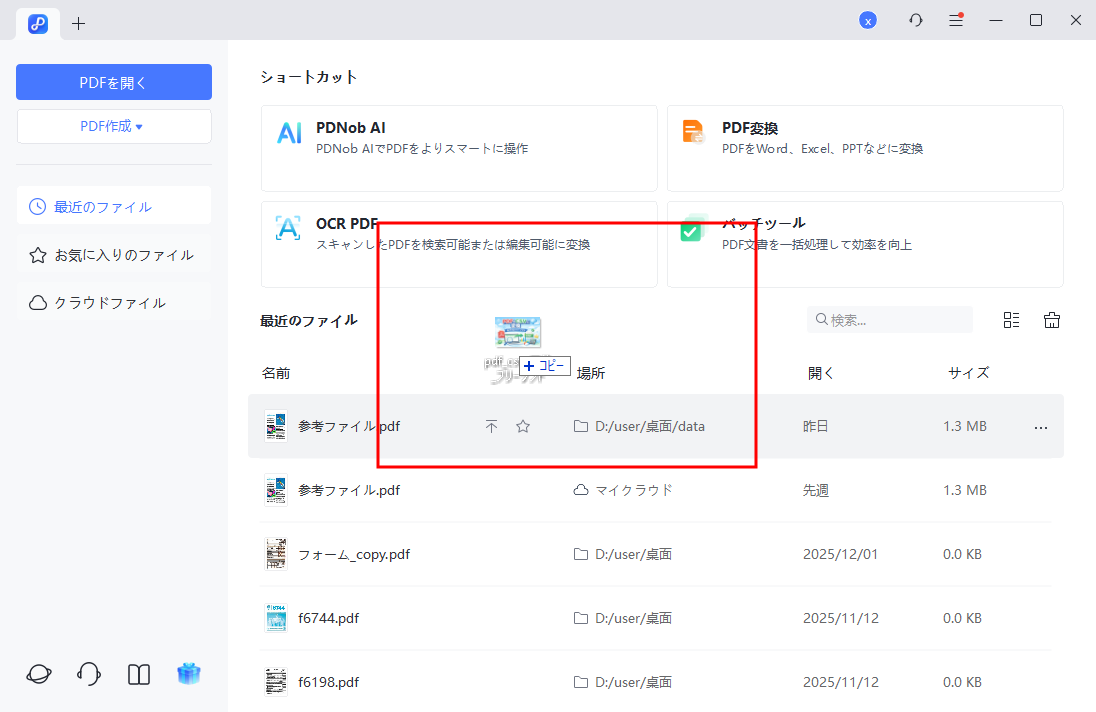Open the user guide book icon
The width and height of the screenshot is (1096, 712).
[x=138, y=673]
